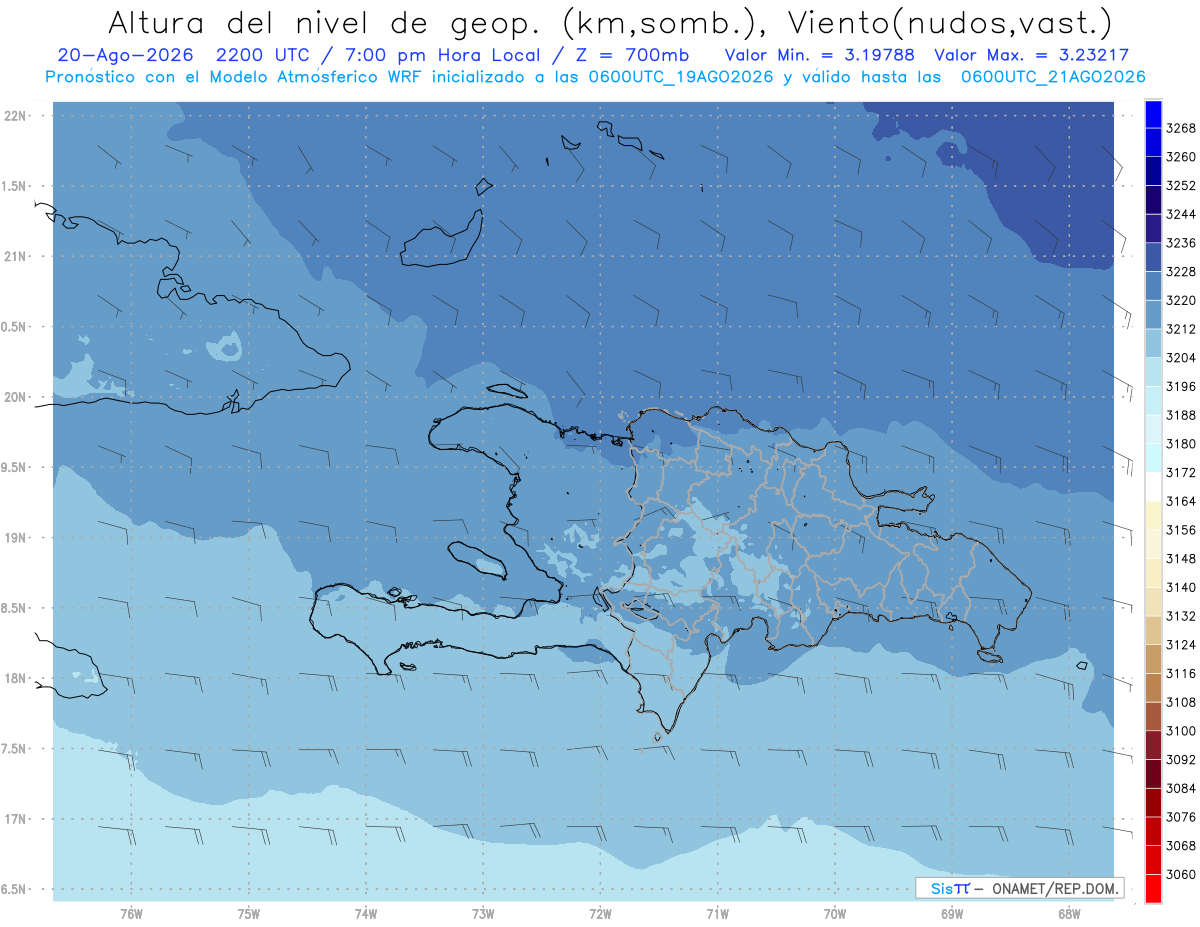Click the "3180" color scale label
Viewport: 1200px width, 927px height.
tap(1181, 444)
